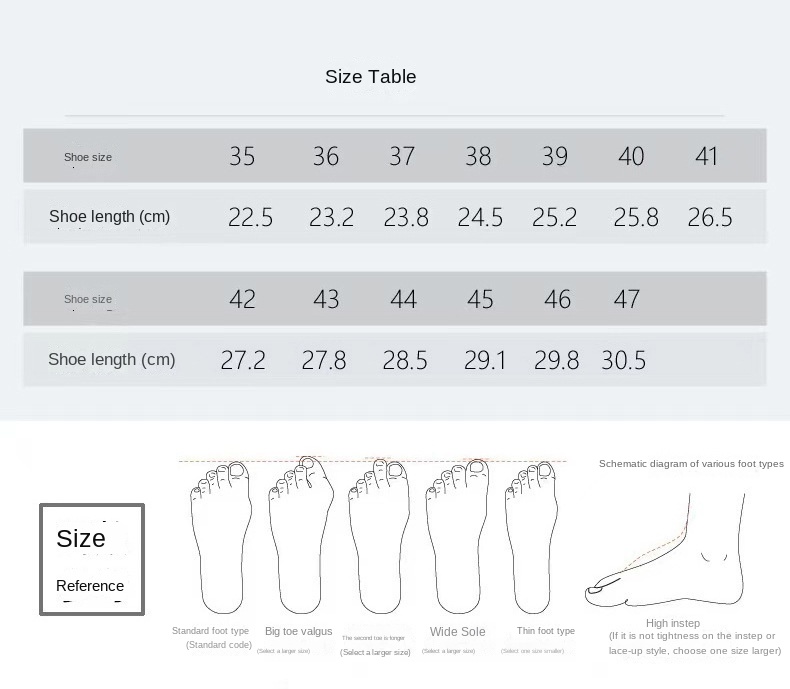Click the 28.5 shoe length value
This screenshot has width=790, height=689.
405,360
